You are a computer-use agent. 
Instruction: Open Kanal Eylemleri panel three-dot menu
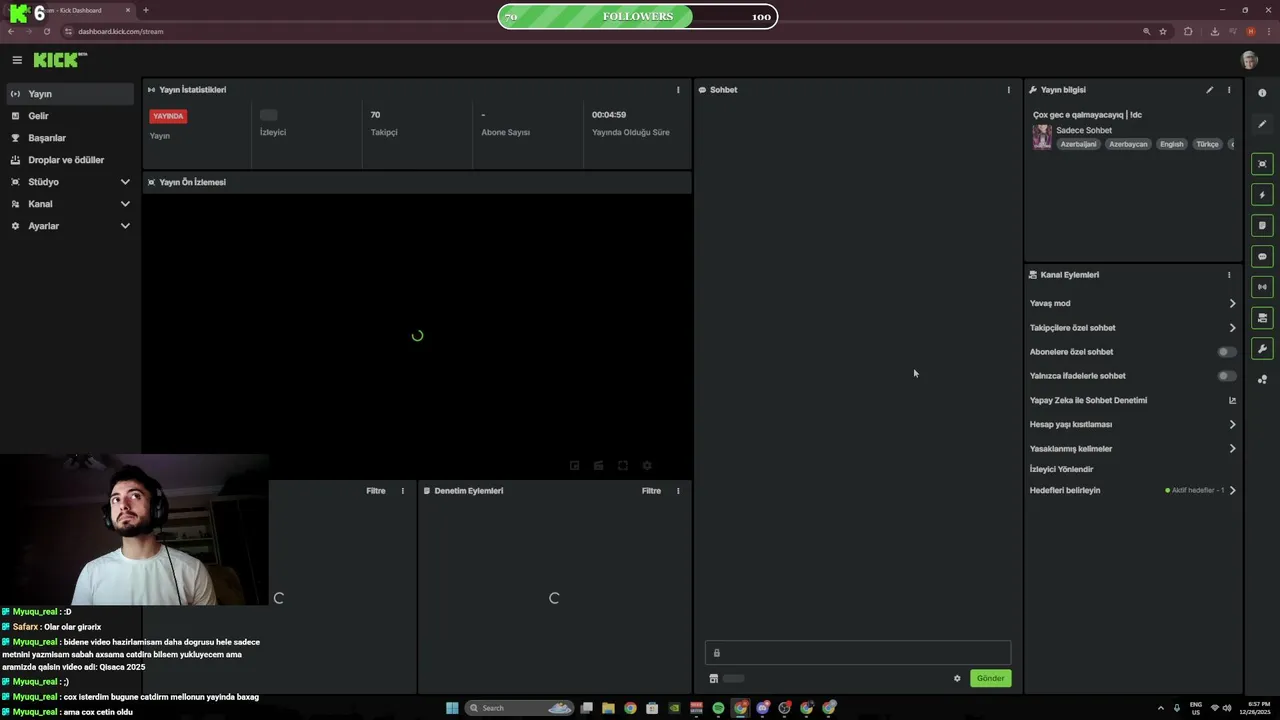tap(1229, 275)
